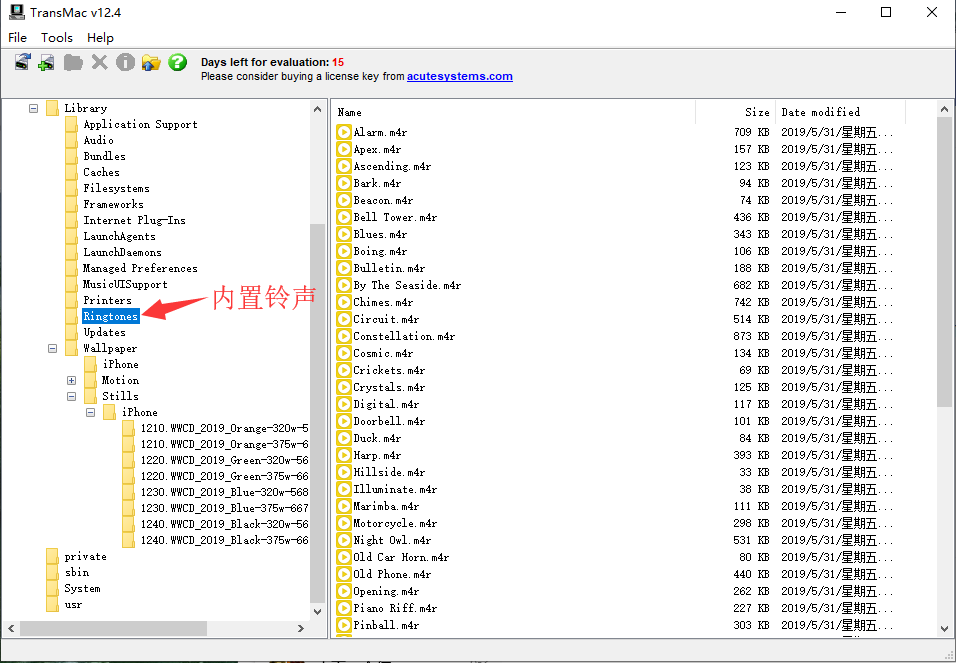Select the Piano Riff.m4r file name

click(395, 608)
